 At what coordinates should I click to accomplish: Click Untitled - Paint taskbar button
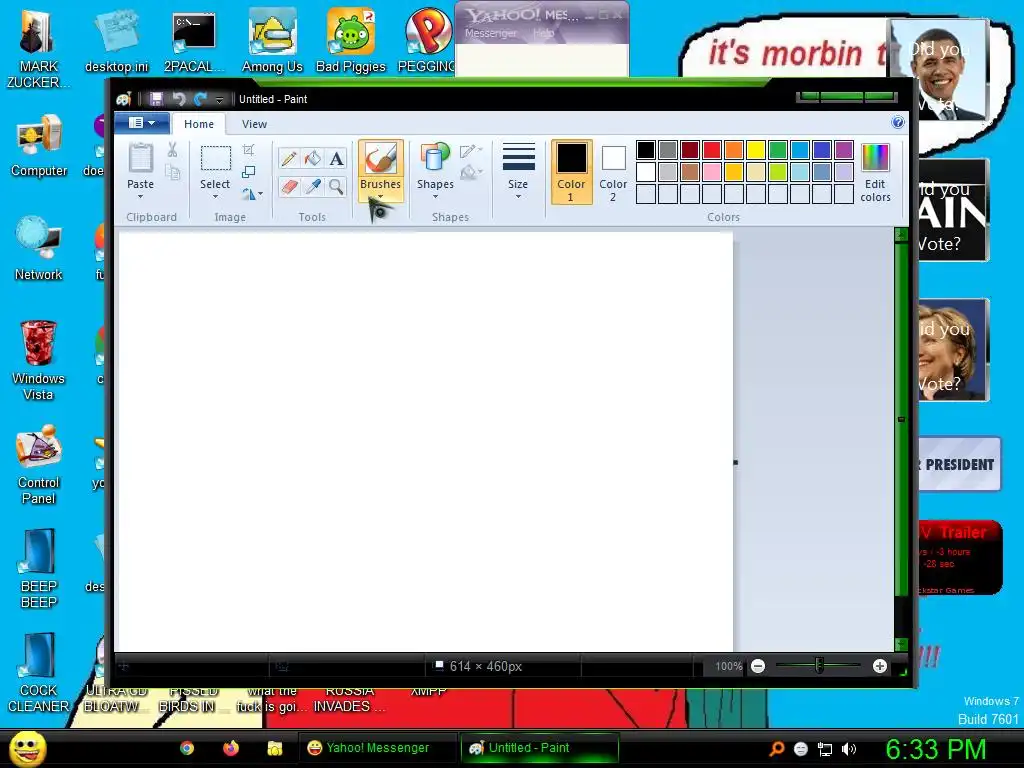(x=539, y=748)
